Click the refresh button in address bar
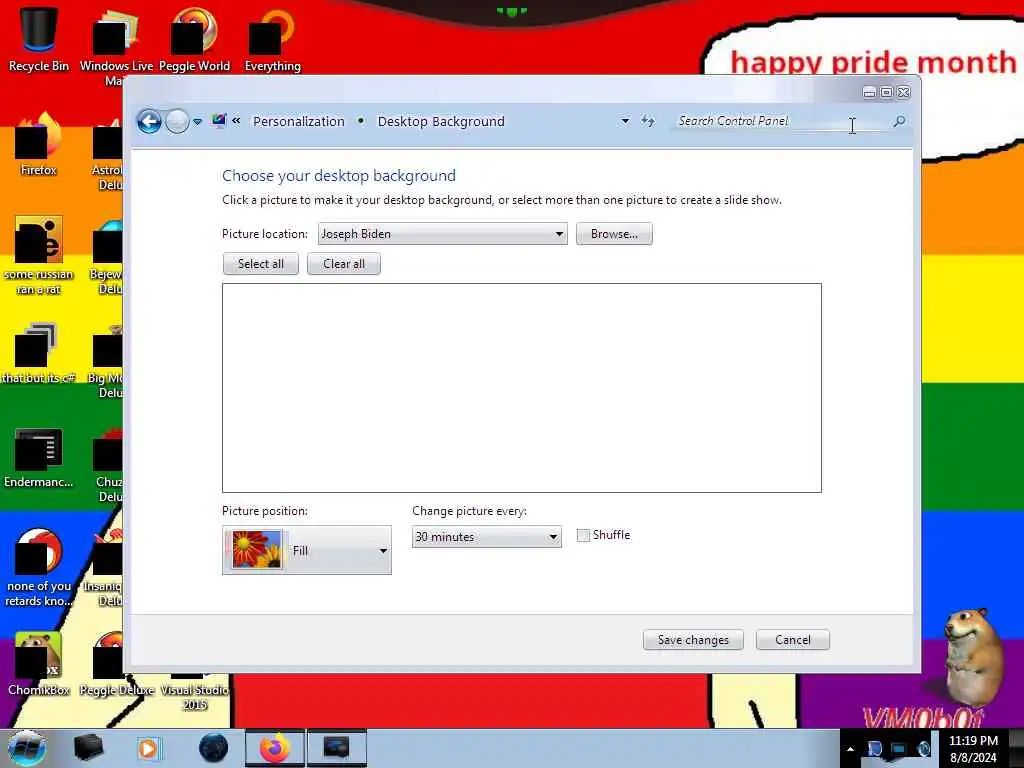 click(x=647, y=121)
